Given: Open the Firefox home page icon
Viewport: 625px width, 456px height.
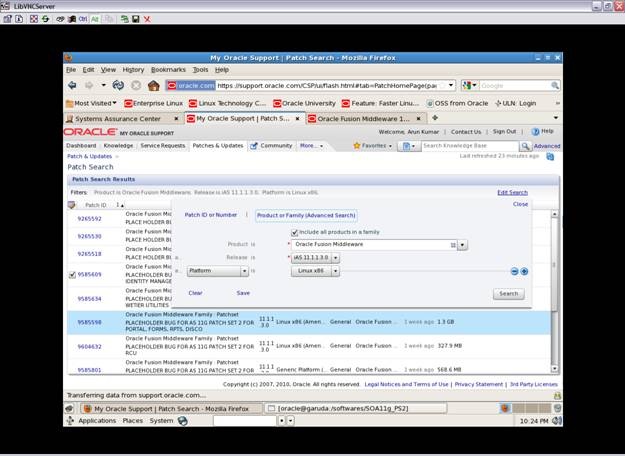Looking at the screenshot, I should (153, 85).
